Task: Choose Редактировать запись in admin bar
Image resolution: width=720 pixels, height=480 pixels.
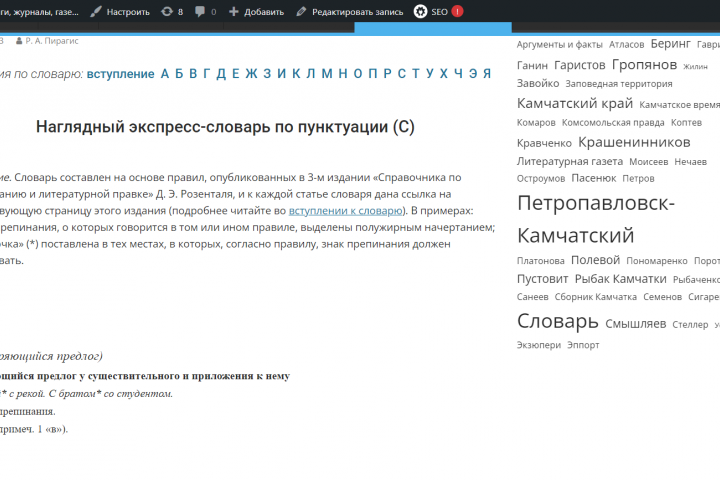Action: pyautogui.click(x=350, y=12)
